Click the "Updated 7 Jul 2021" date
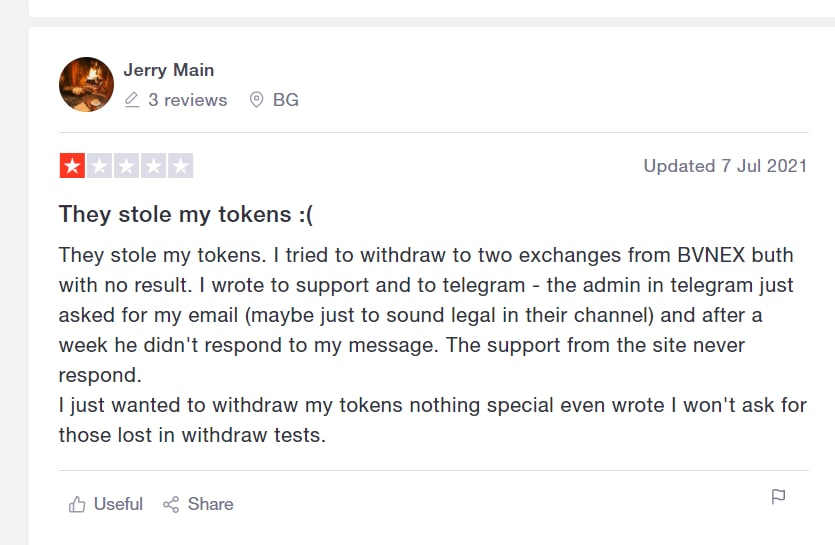 [725, 166]
